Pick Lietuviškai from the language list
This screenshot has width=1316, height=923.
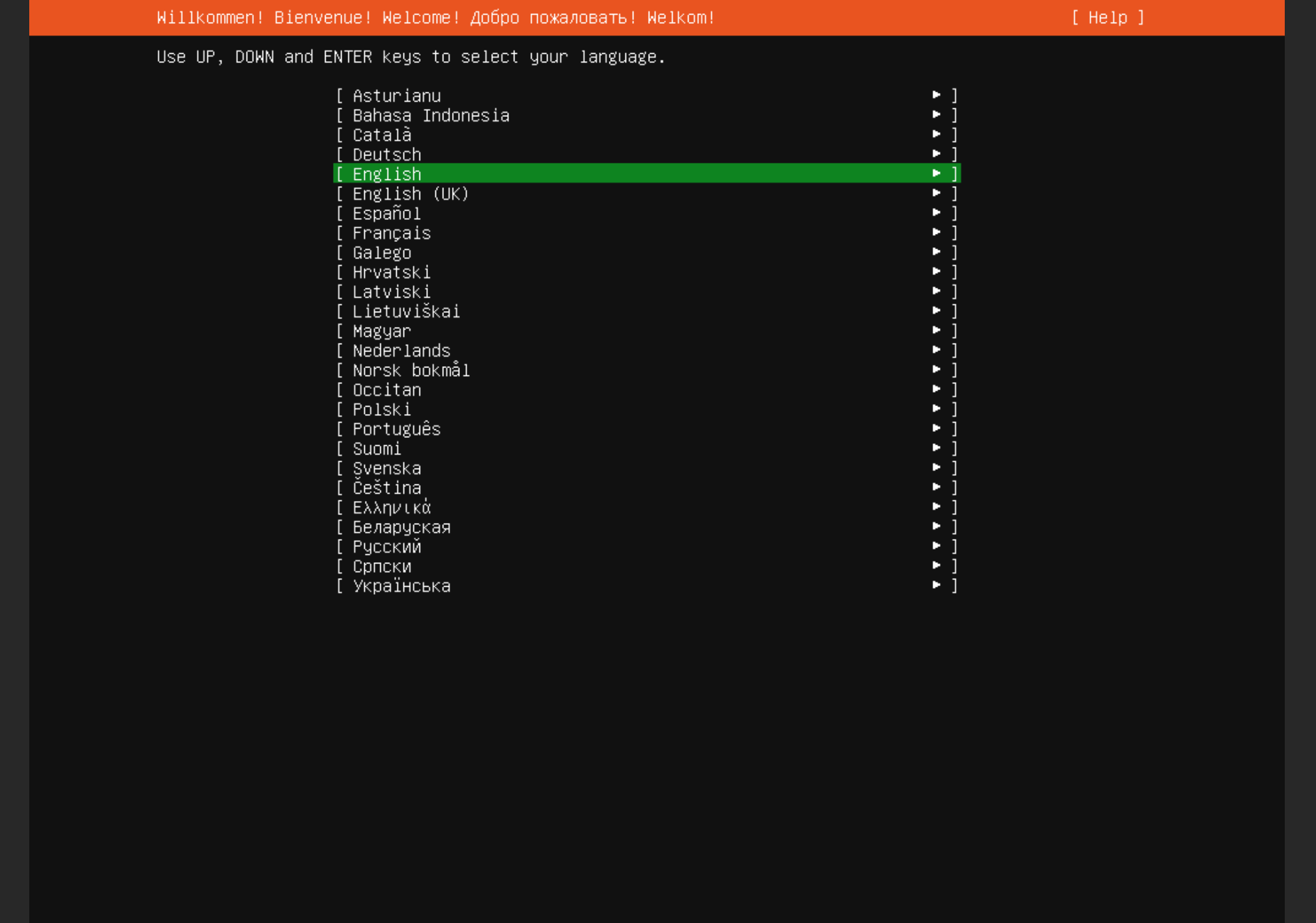(406, 311)
